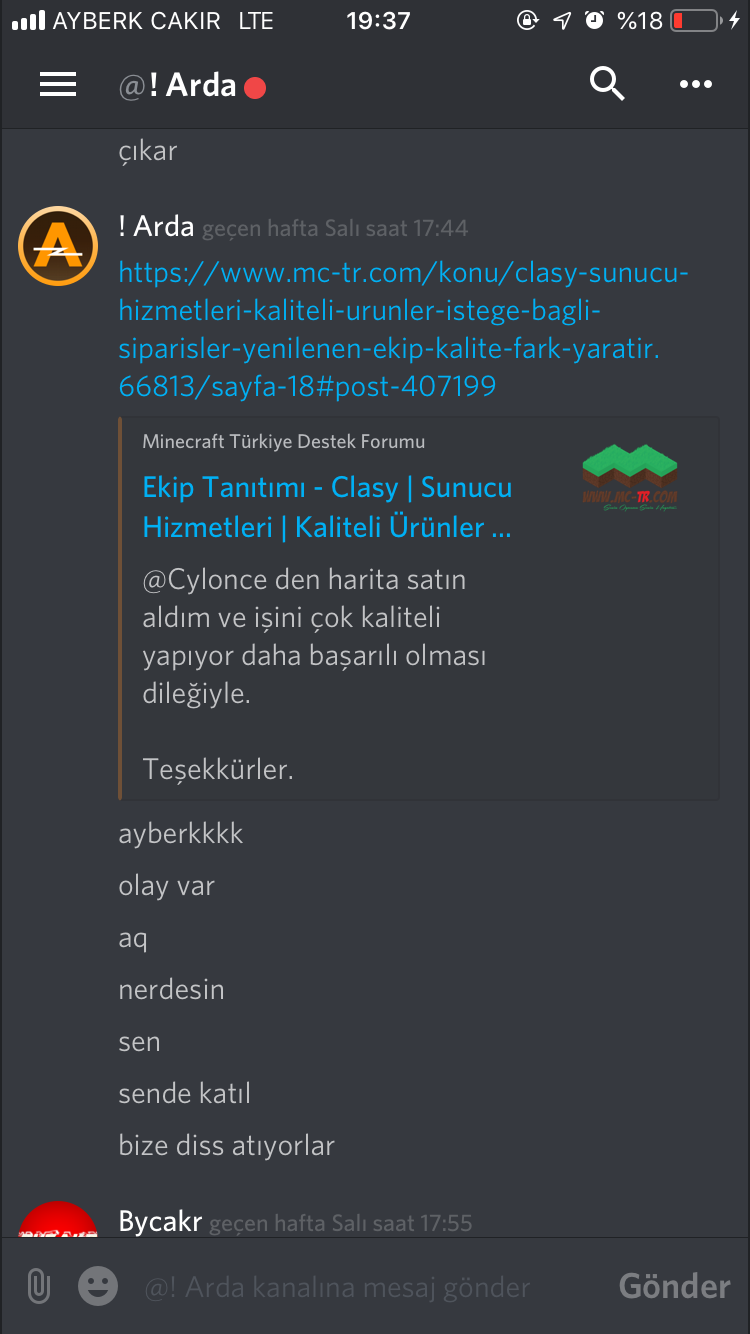Viewport: 750px width, 1334px height.
Task: Tap the ! Arda username in the message
Action: (156, 226)
